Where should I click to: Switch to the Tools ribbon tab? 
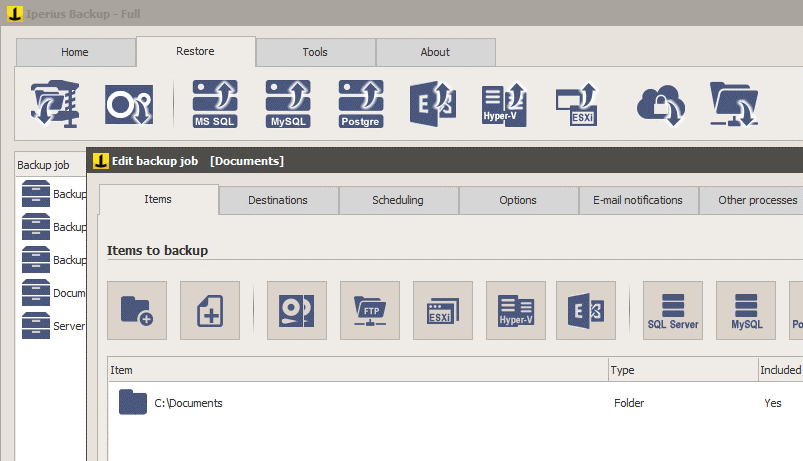(315, 52)
